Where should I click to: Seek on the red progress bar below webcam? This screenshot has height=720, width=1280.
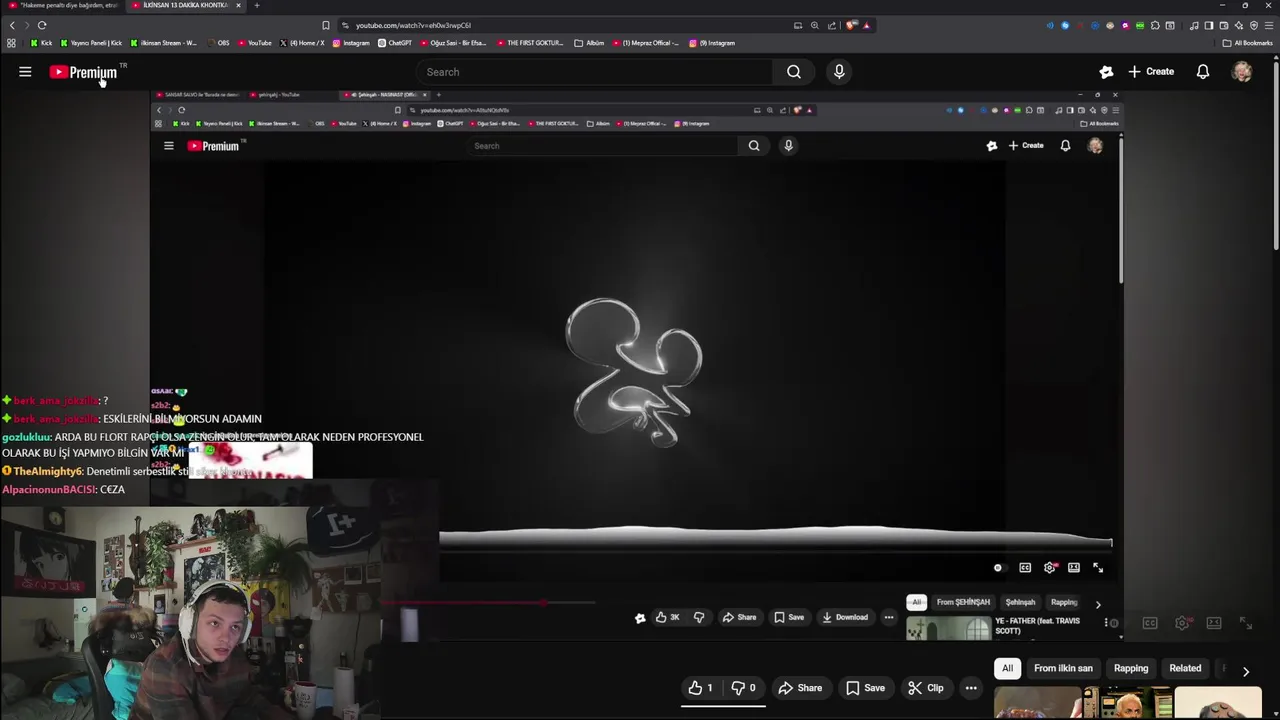tap(487, 603)
